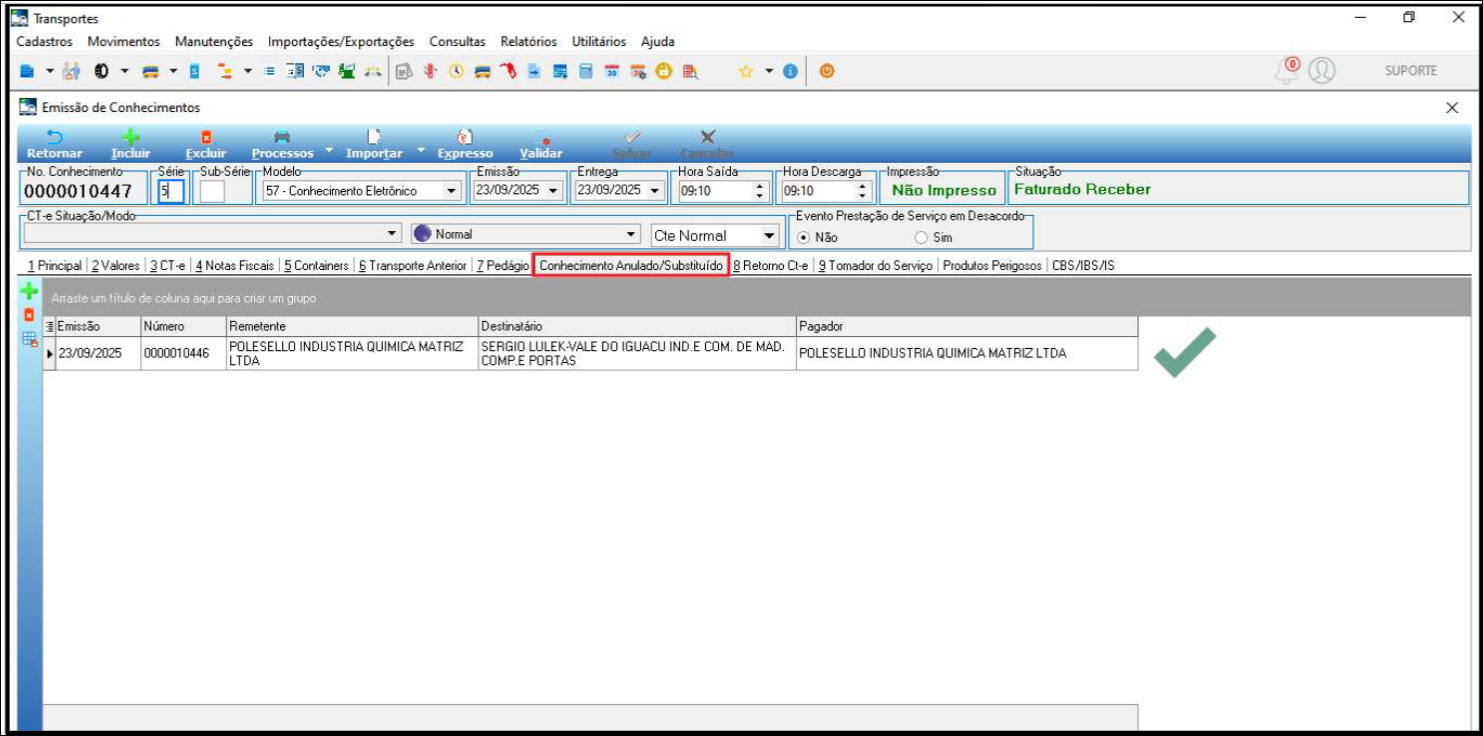
Task: Switch to the Notas Fiscais tab
Action: click(234, 266)
